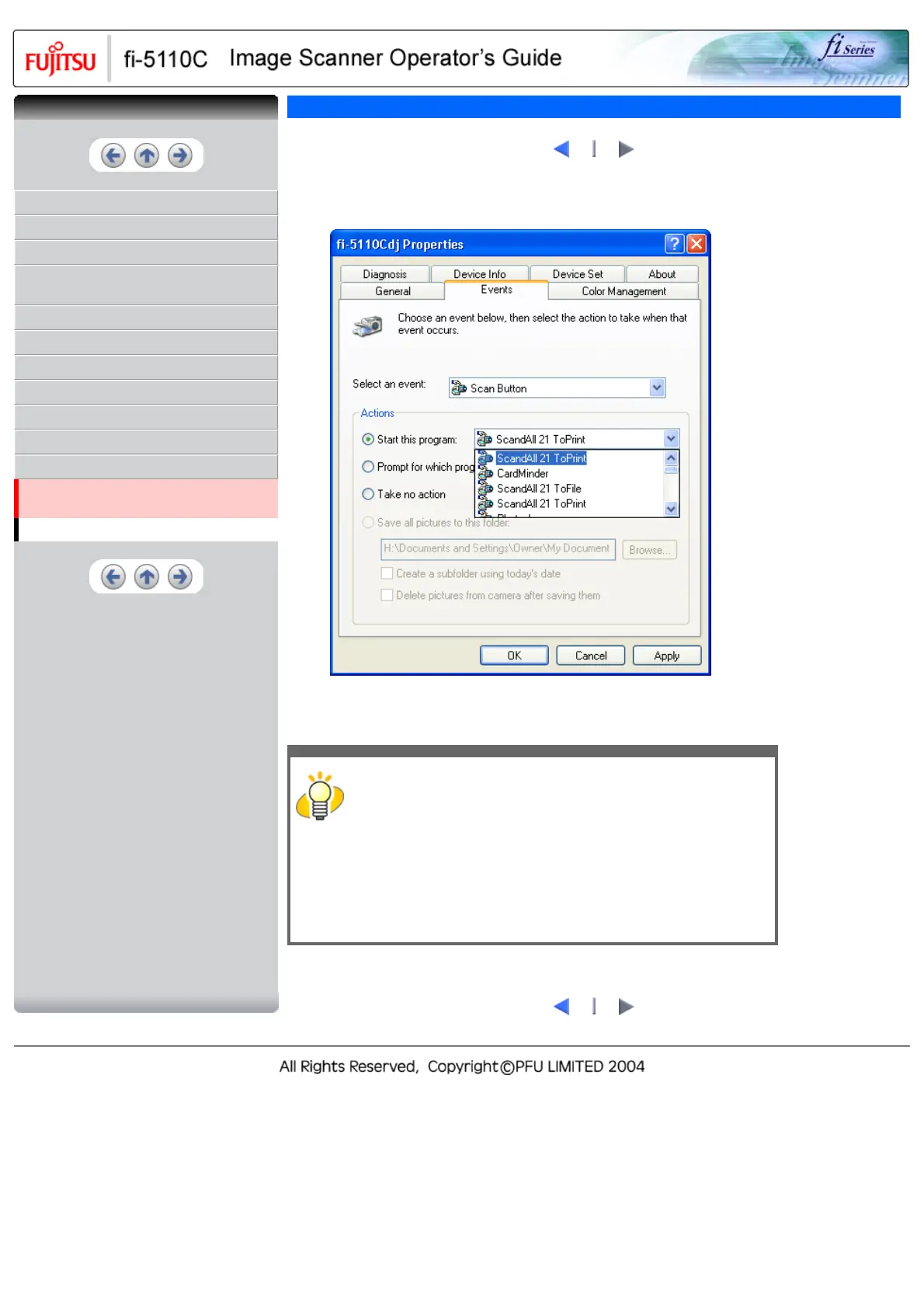Switch to the Diagnosis tab
Image resolution: width=924 pixels, height=1308 pixels.
[384, 274]
